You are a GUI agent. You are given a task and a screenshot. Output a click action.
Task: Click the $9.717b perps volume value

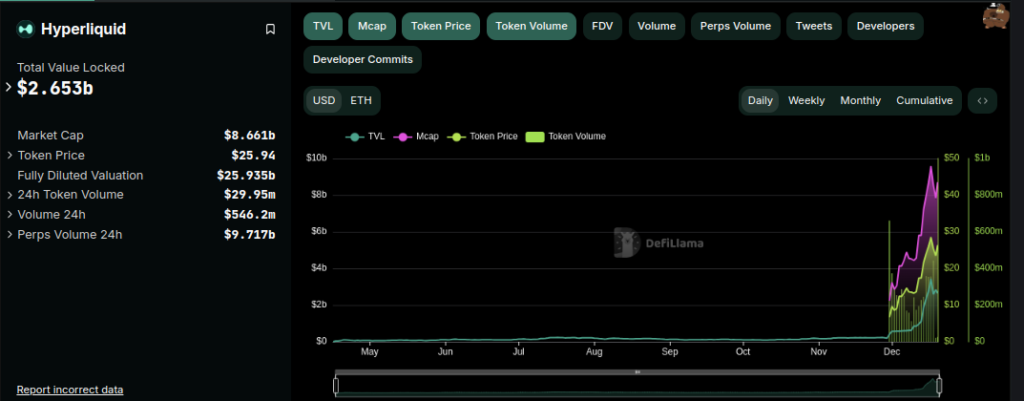(x=249, y=234)
